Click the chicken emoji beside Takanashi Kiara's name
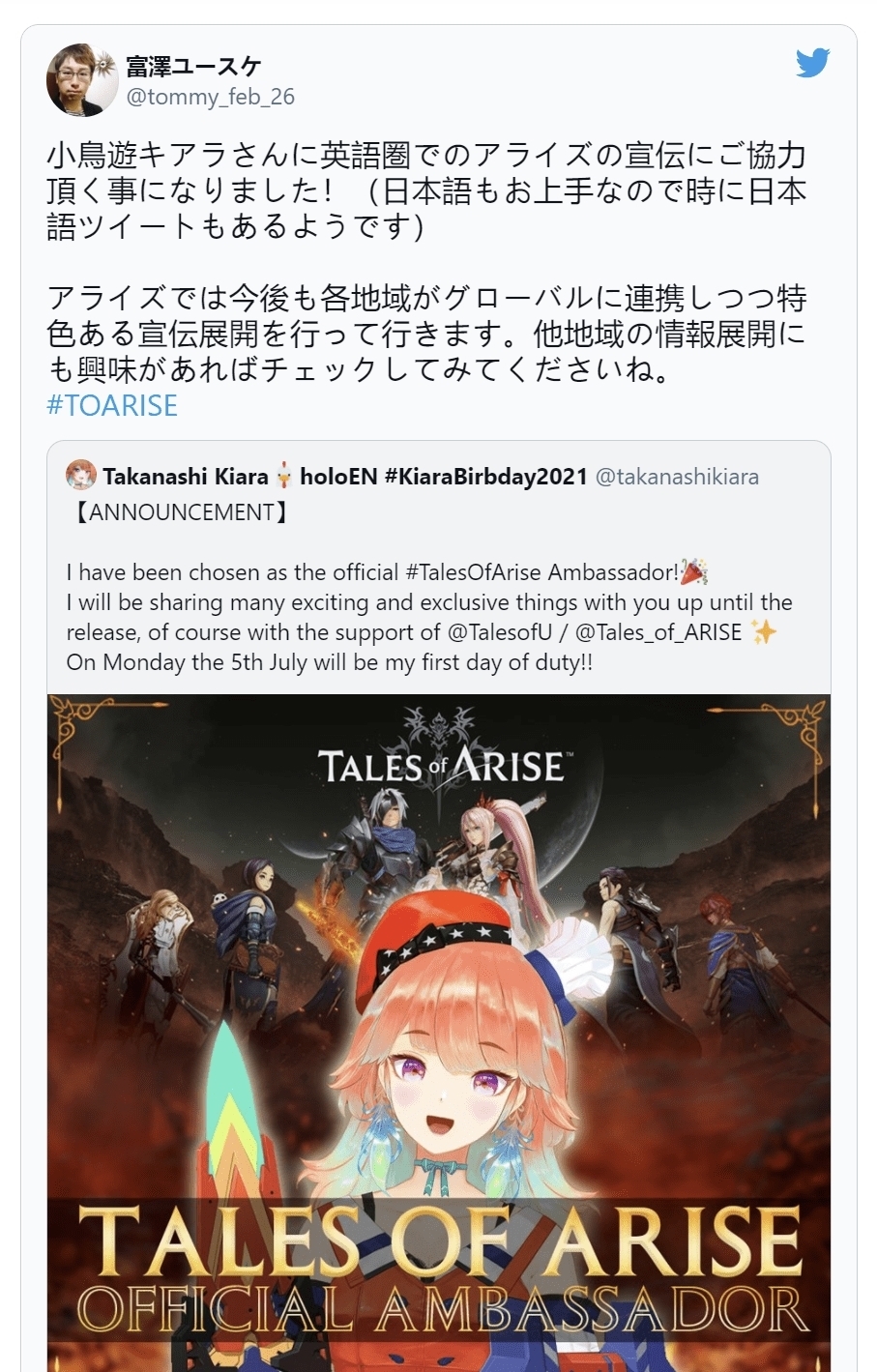Image resolution: width=877 pixels, height=1372 pixels. click(x=283, y=476)
